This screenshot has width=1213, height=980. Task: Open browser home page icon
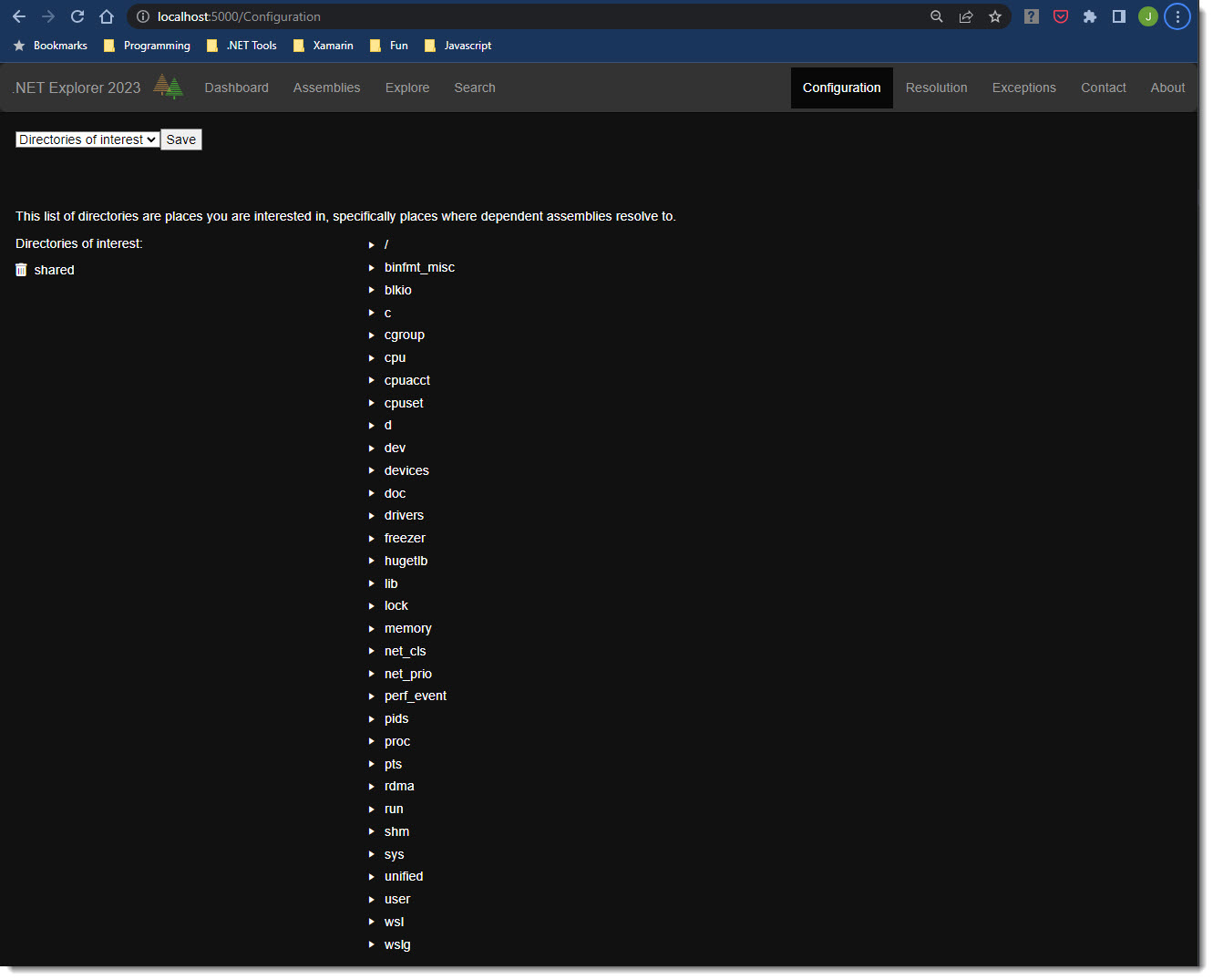tap(107, 16)
